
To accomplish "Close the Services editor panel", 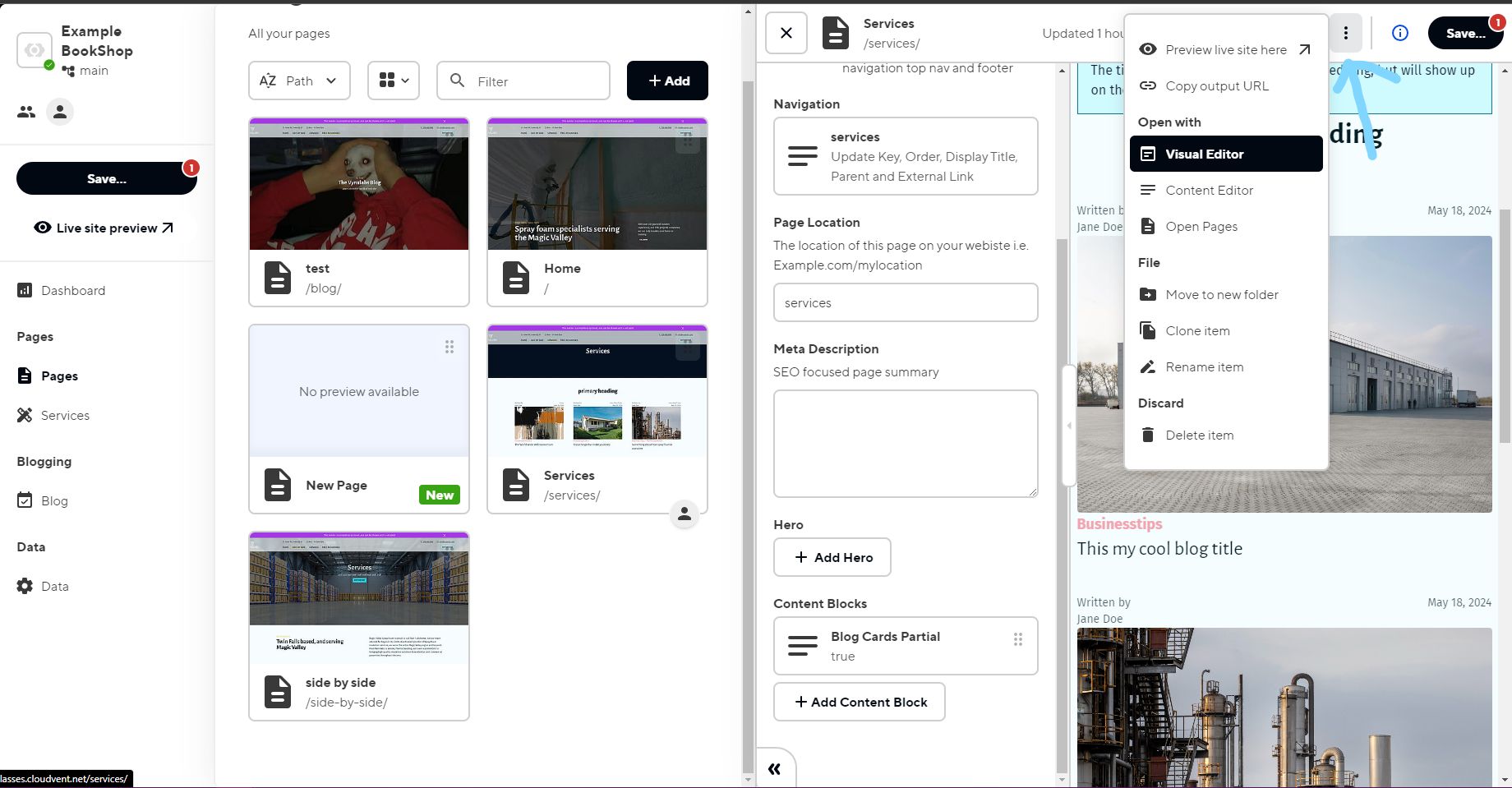I will [x=786, y=34].
